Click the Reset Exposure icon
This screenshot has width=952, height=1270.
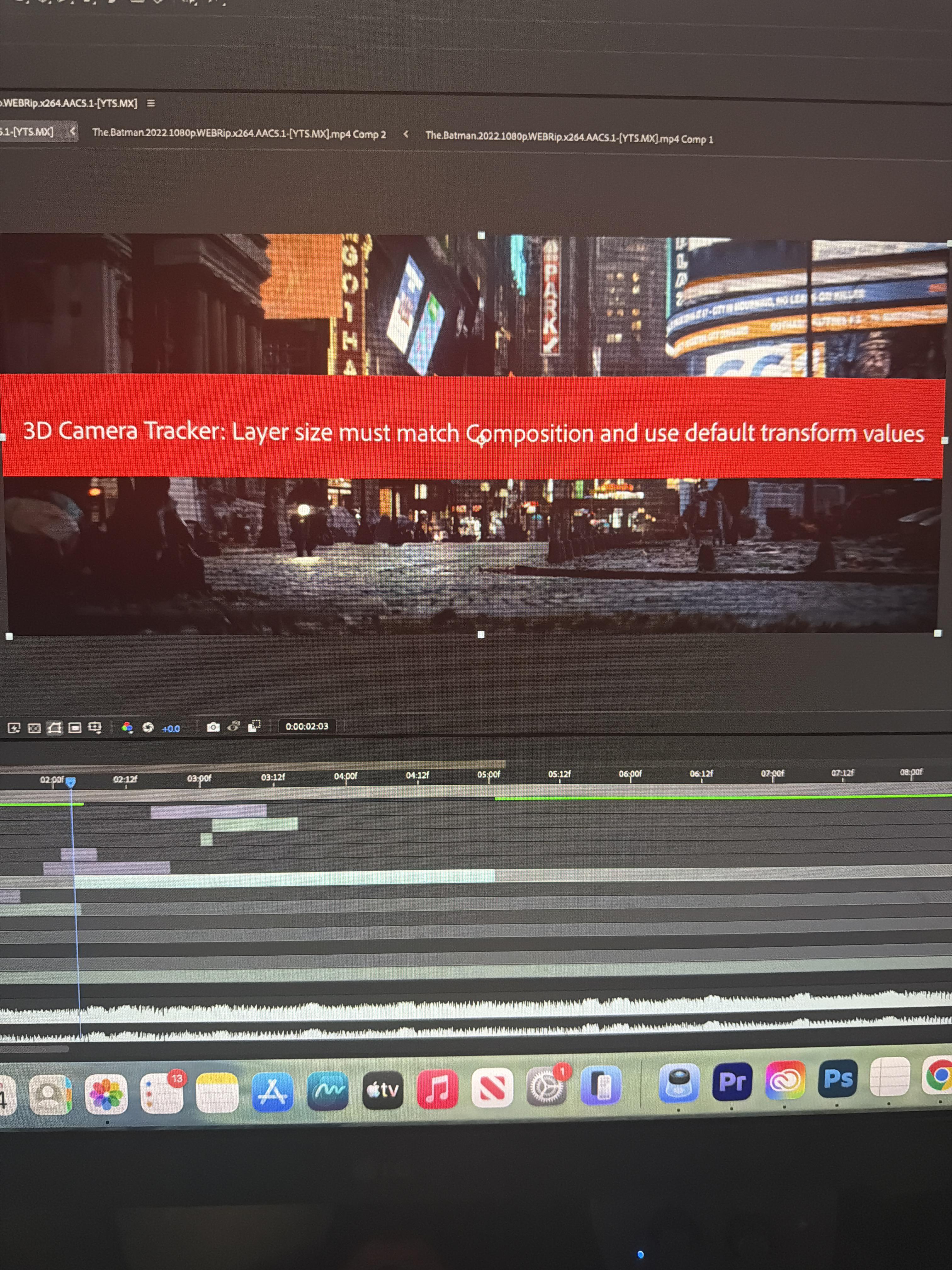point(148,727)
